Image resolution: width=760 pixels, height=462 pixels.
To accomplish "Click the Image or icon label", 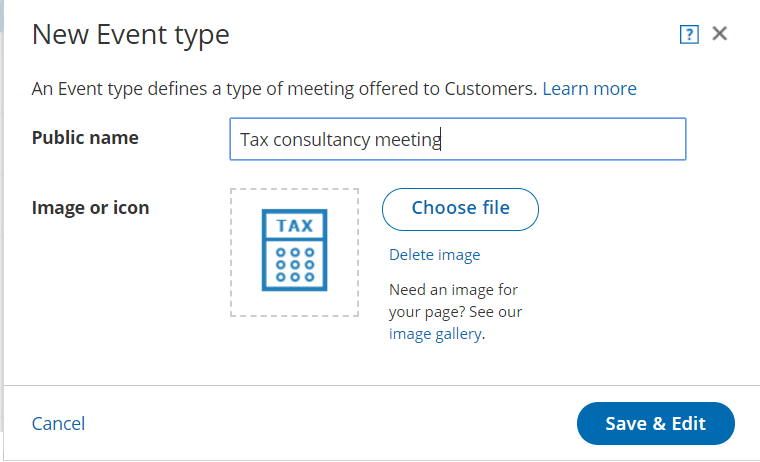I will 91,208.
